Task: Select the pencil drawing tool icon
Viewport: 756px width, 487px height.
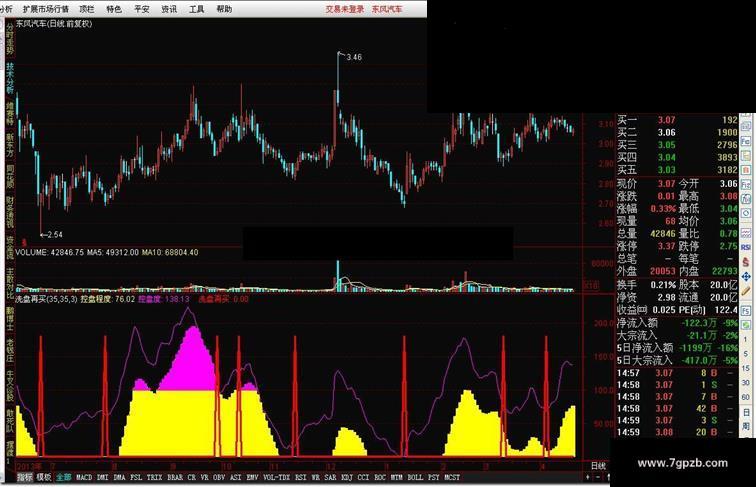Action: [746, 292]
